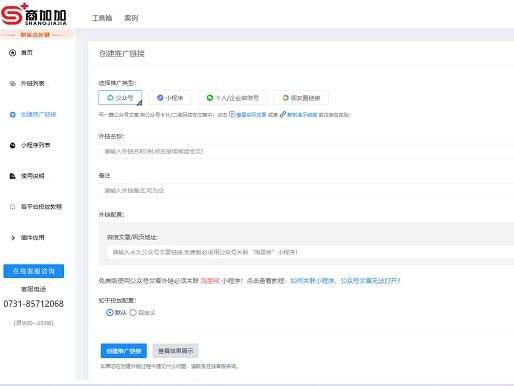Click the 创建推广链接 sidebar icon
This screenshot has height=386, width=514.
[x=13, y=115]
